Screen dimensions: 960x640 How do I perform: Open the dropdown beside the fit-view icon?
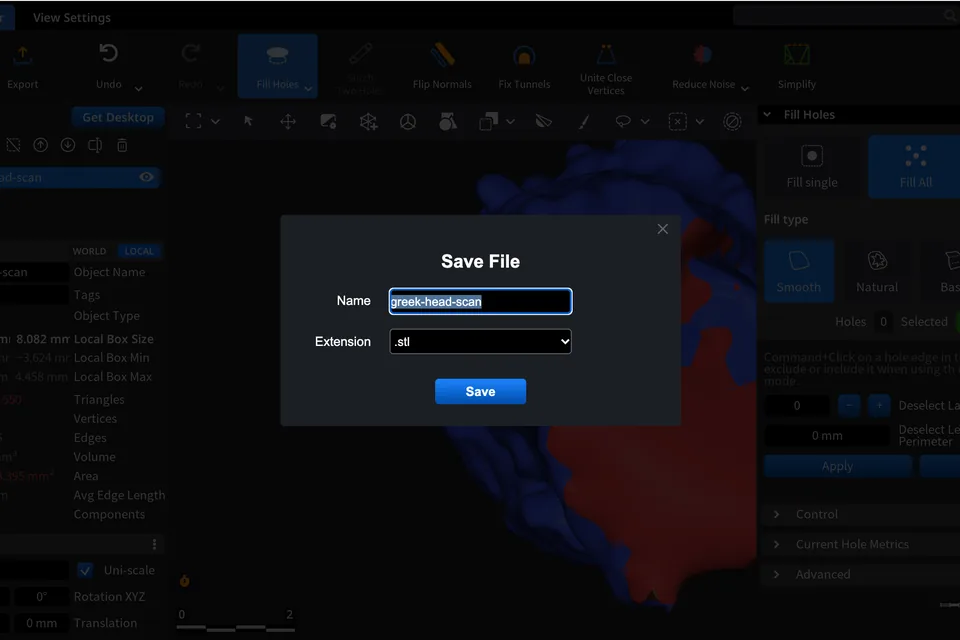point(216,121)
